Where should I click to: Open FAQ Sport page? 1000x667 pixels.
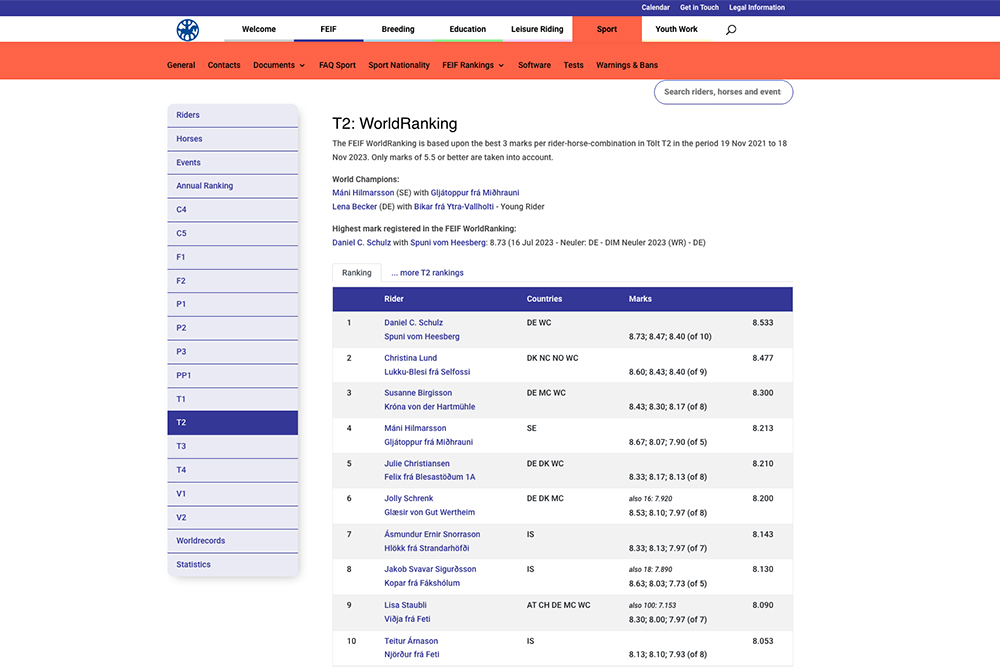337,65
